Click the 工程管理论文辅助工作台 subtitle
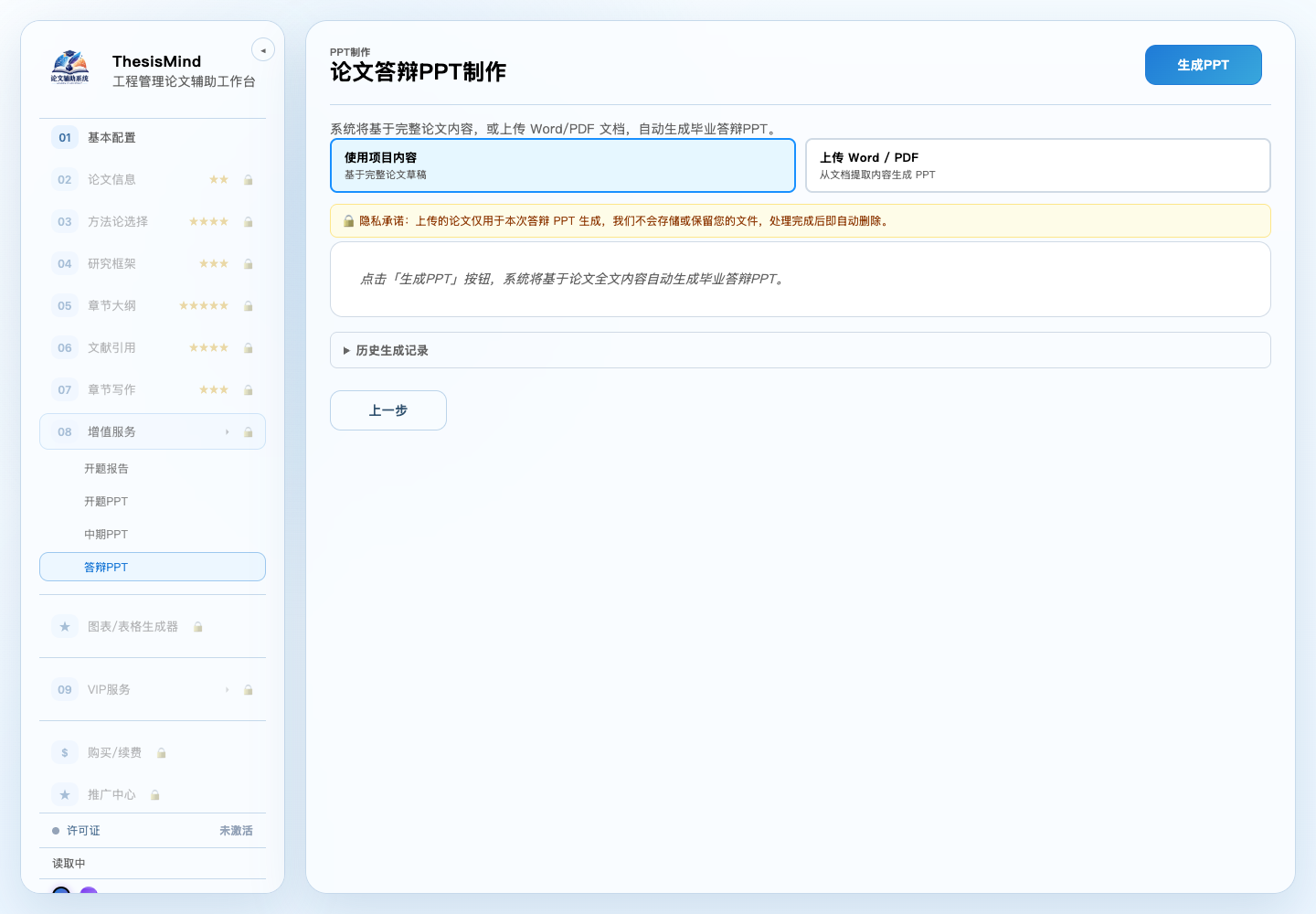Screen dimensions: 1316x914 click(x=184, y=81)
